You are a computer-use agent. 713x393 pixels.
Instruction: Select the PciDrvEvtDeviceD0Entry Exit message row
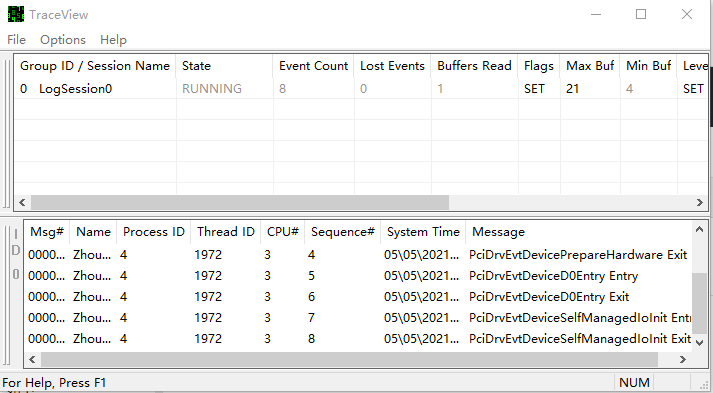358,297
